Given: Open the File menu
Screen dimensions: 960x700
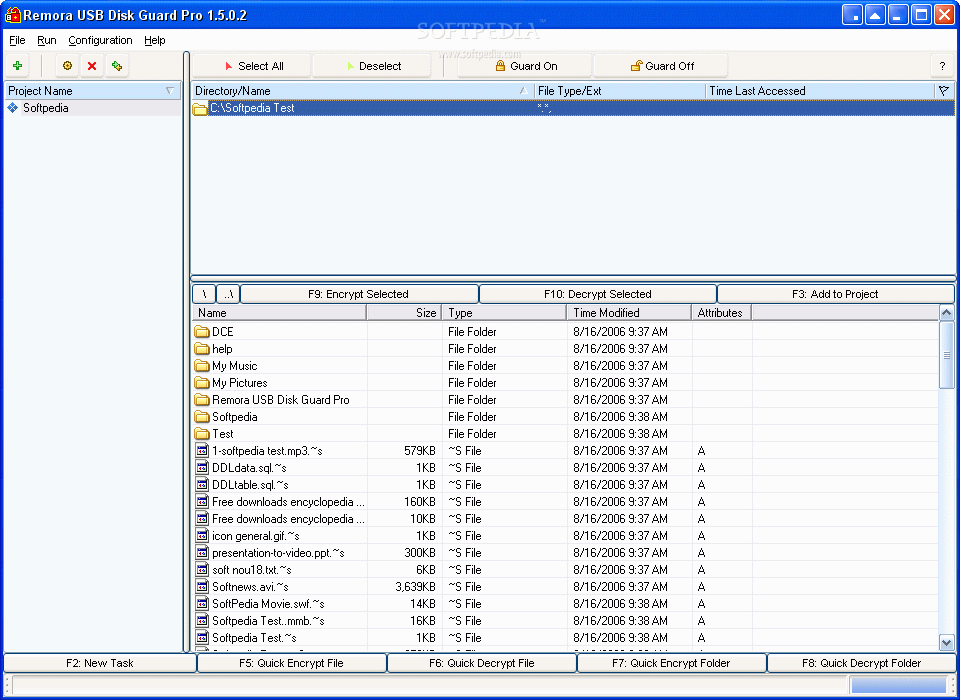Looking at the screenshot, I should click(17, 40).
